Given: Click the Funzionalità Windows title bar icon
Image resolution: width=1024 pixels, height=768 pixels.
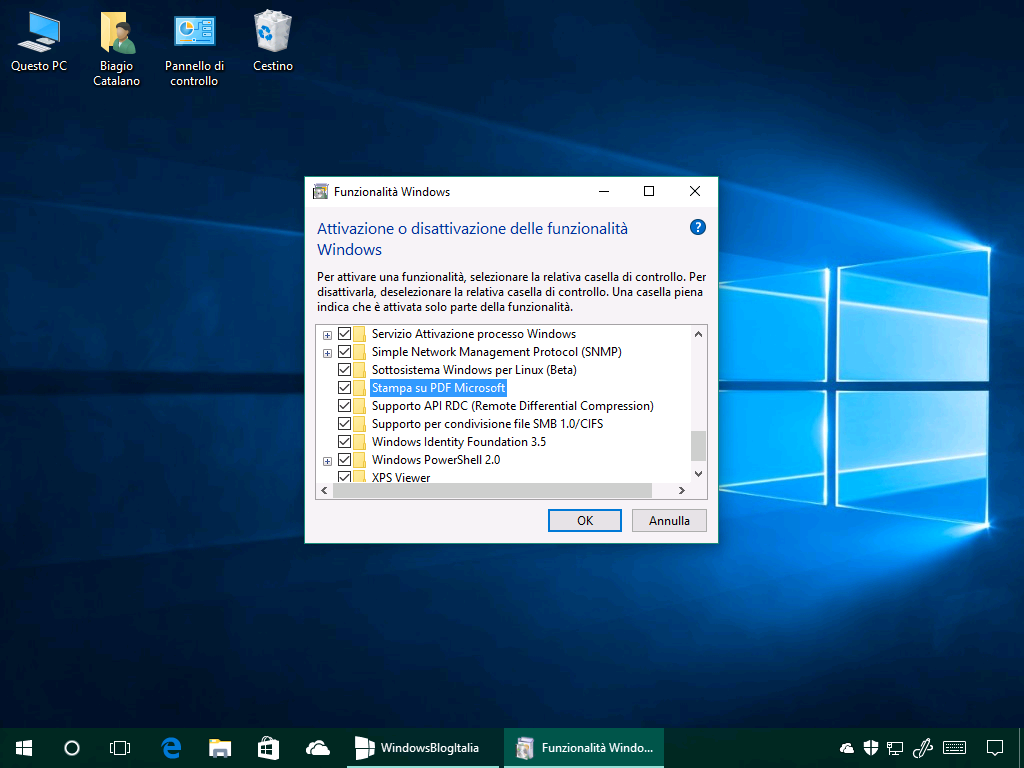Looking at the screenshot, I should 320,191.
